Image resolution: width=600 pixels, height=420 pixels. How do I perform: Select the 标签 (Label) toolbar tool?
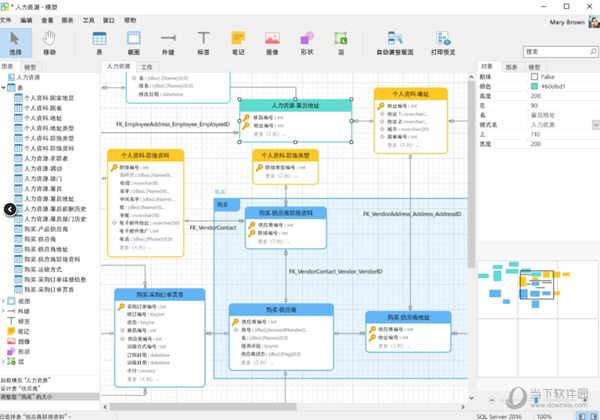pos(203,43)
